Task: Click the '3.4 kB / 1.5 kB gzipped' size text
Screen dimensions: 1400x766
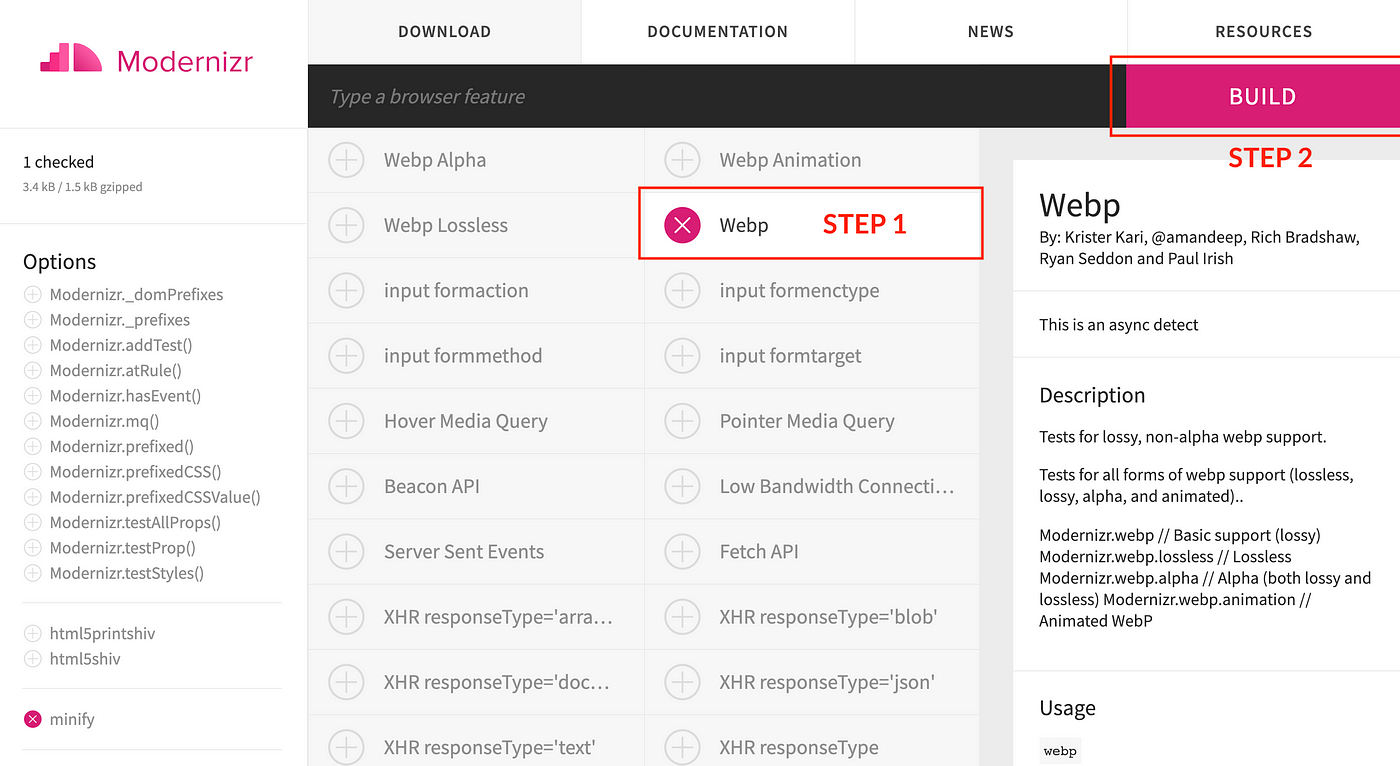Action: tap(83, 187)
